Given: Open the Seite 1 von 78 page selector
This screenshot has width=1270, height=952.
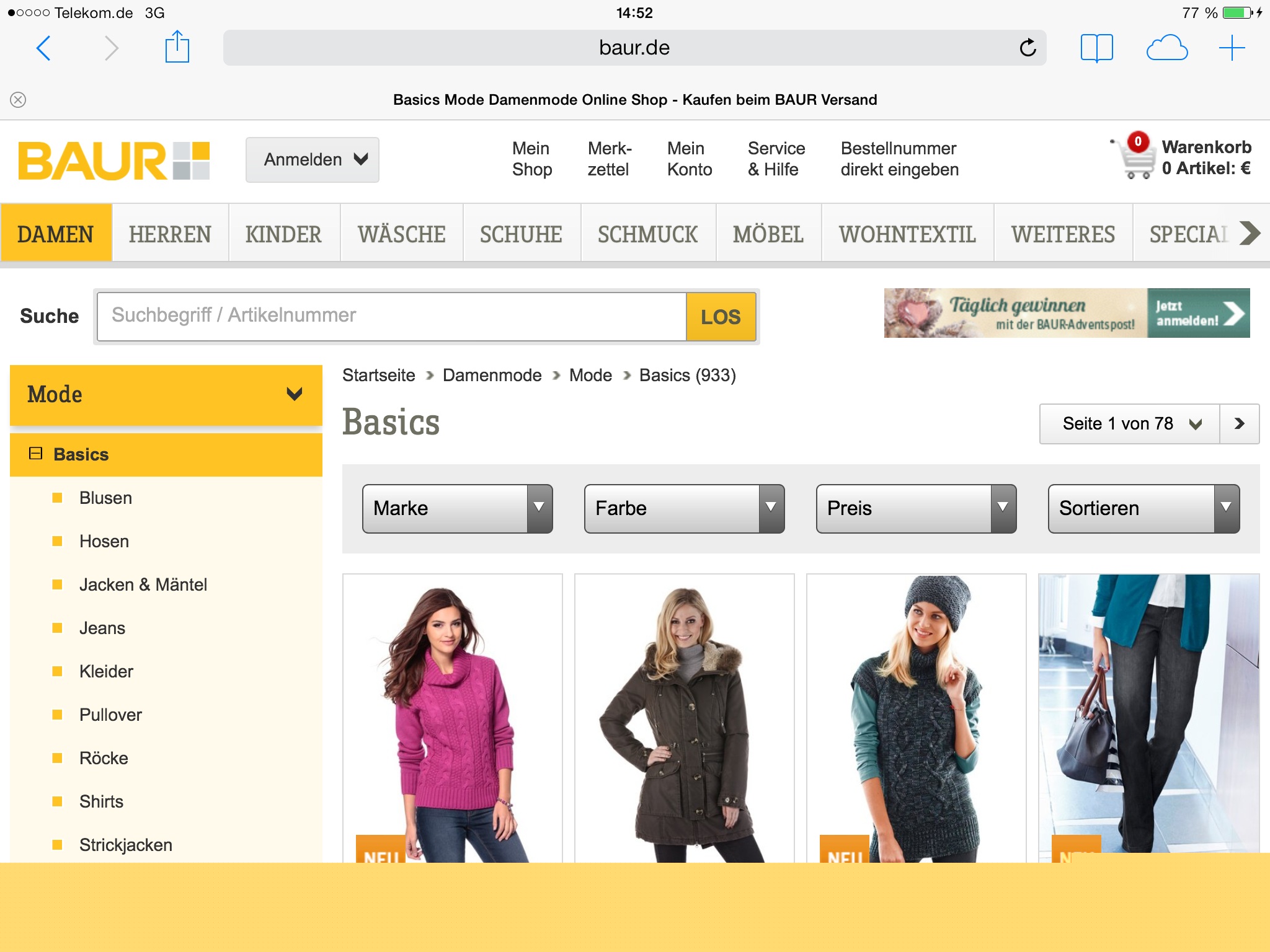Looking at the screenshot, I should pyautogui.click(x=1129, y=424).
